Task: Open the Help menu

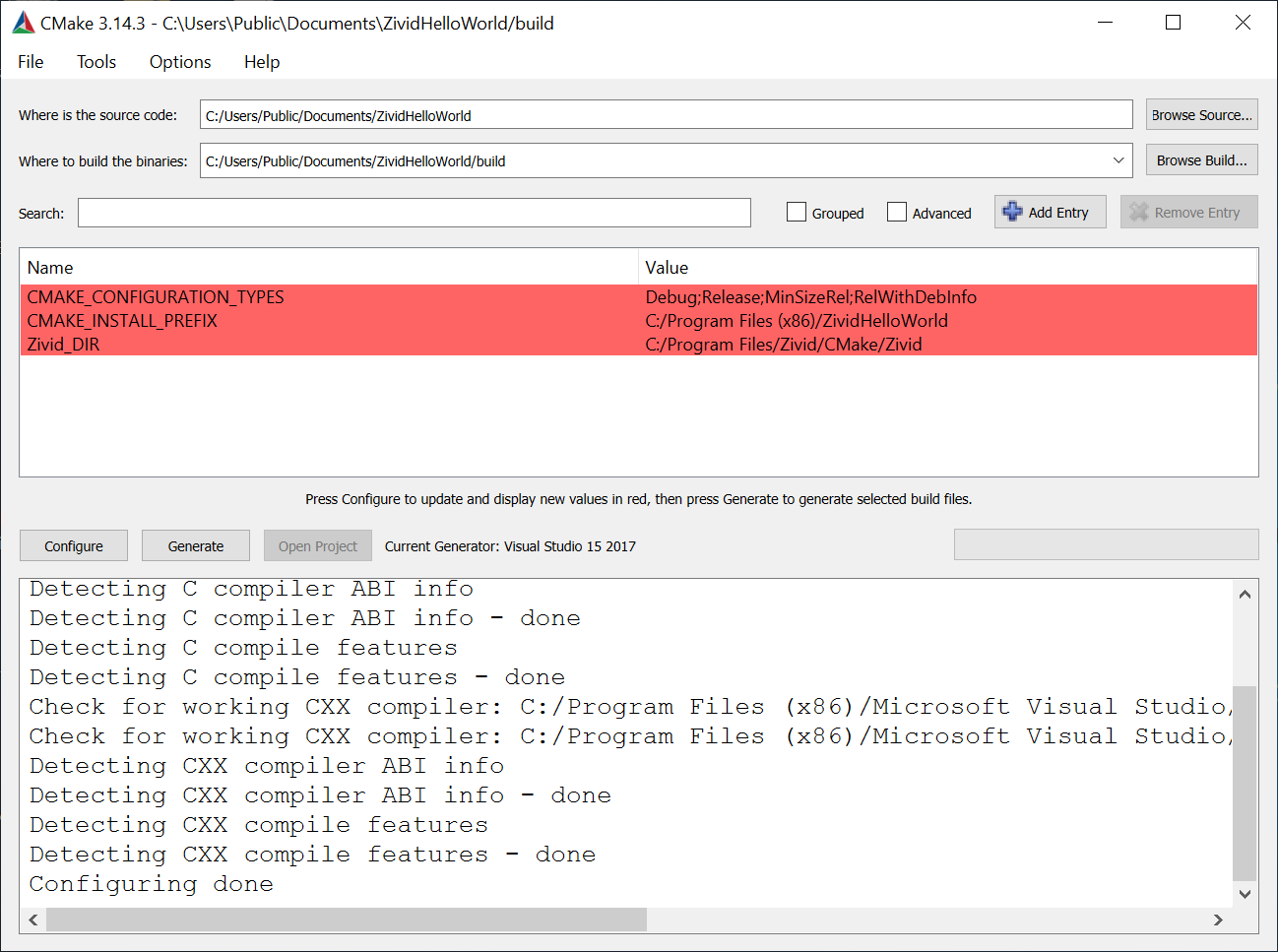Action: coord(262,62)
